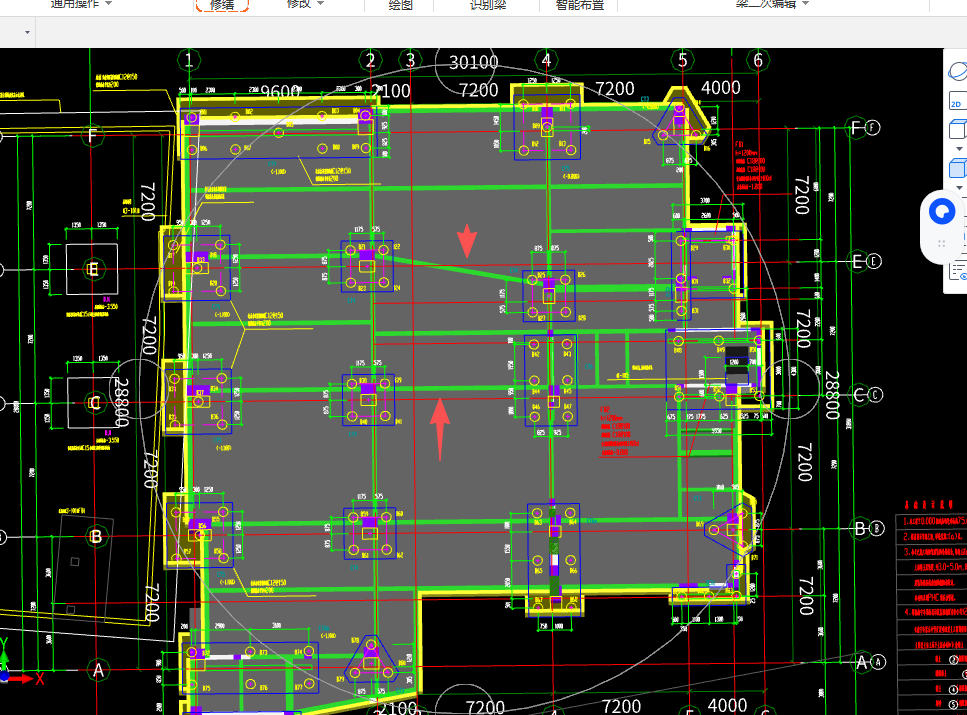Click the circled B axis marker at right
Image resolution: width=967 pixels, height=715 pixels.
[876, 528]
